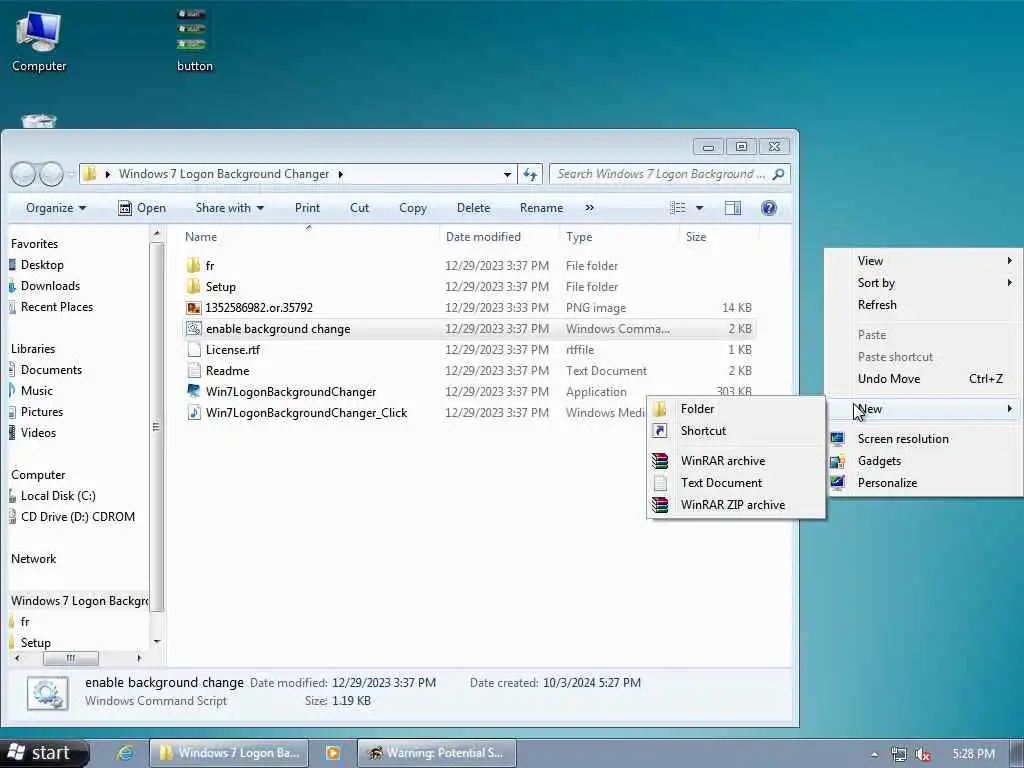Open Personalize from context menu
Screen dimensions: 1024x768
pyautogui.click(x=923, y=483)
